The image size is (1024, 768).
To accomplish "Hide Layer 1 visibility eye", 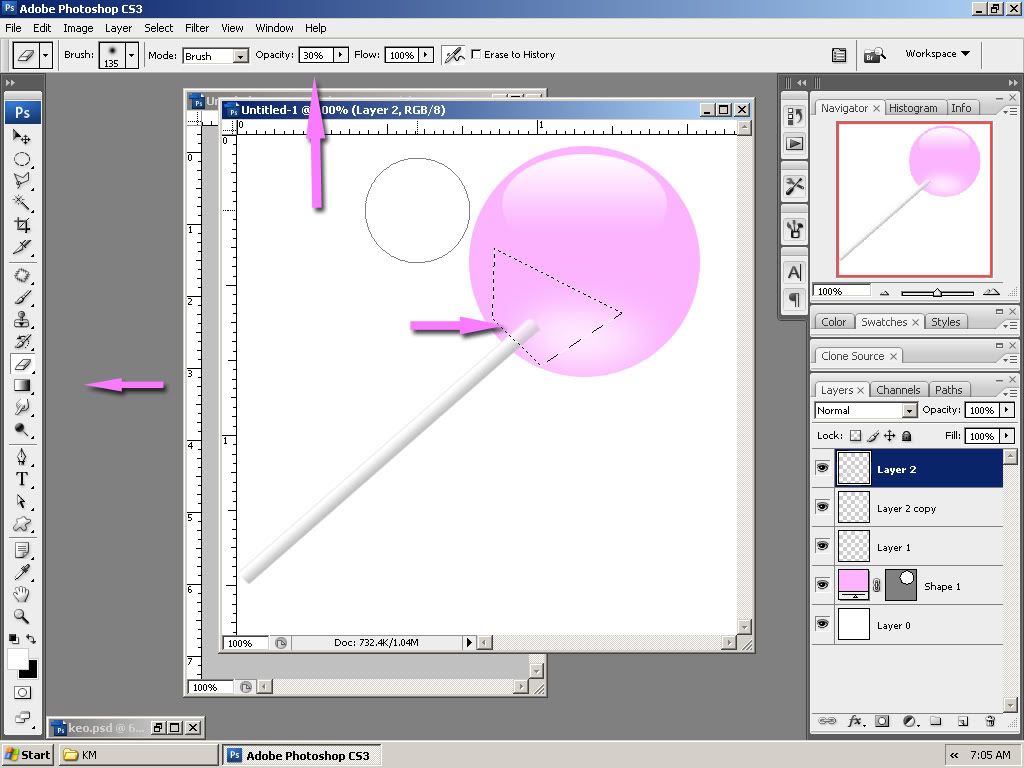I will point(823,546).
